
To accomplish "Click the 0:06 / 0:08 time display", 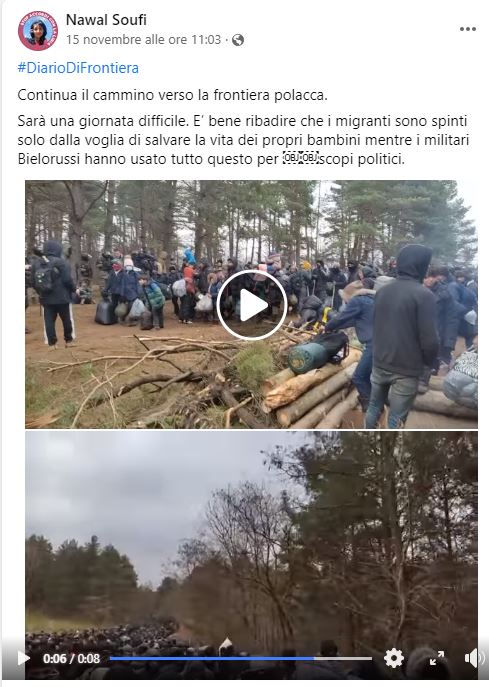I will click(71, 659).
